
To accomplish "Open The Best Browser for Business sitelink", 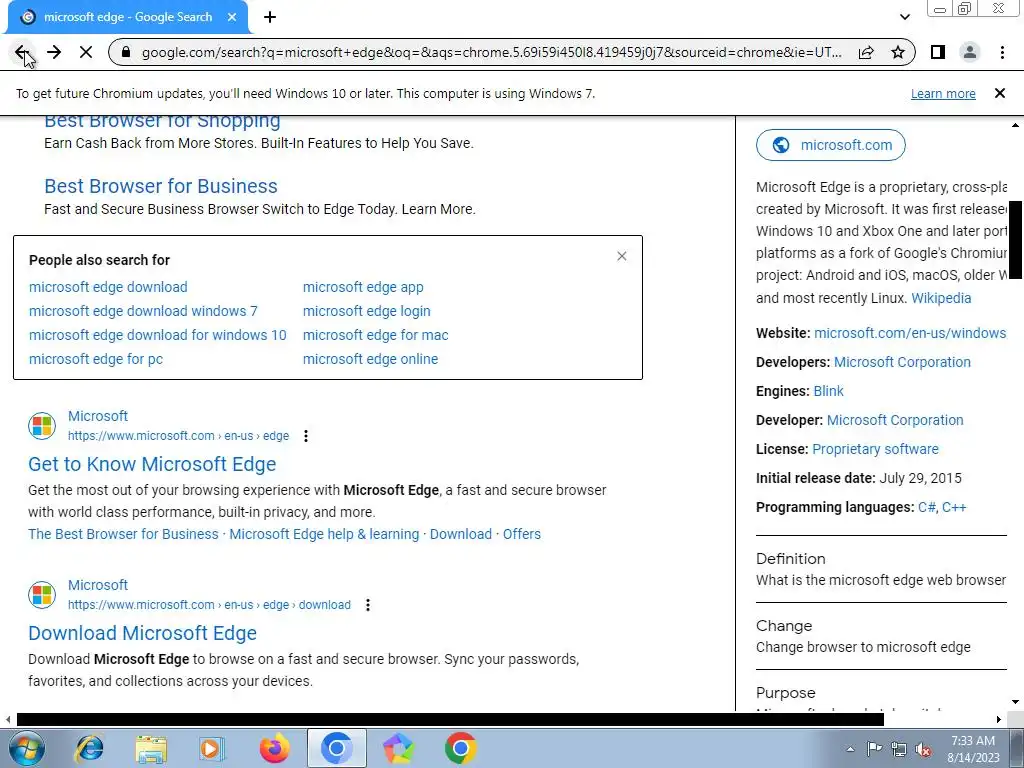I will coord(123,534).
